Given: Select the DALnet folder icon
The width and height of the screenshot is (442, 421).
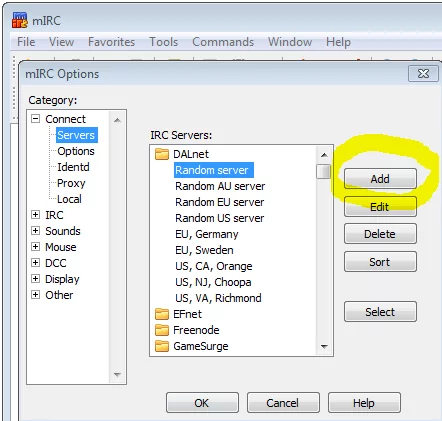Looking at the screenshot, I should pos(162,154).
